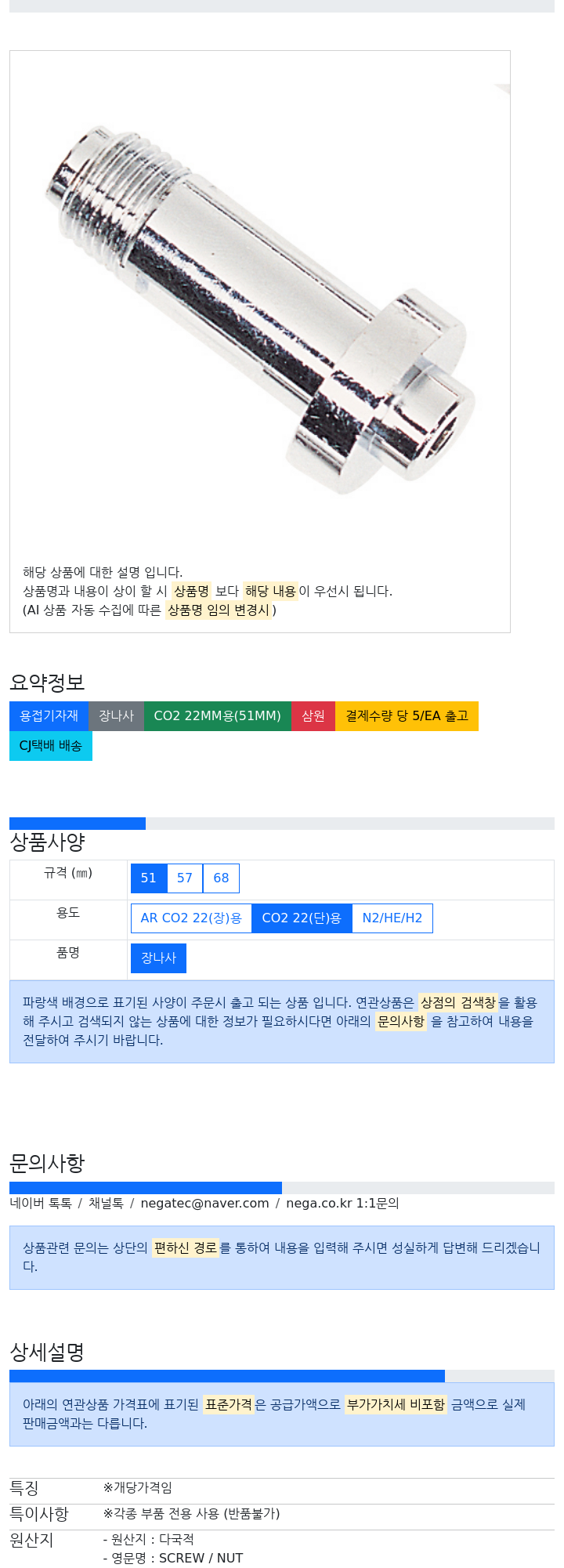Click the 용접기자재 category tag

49,716
